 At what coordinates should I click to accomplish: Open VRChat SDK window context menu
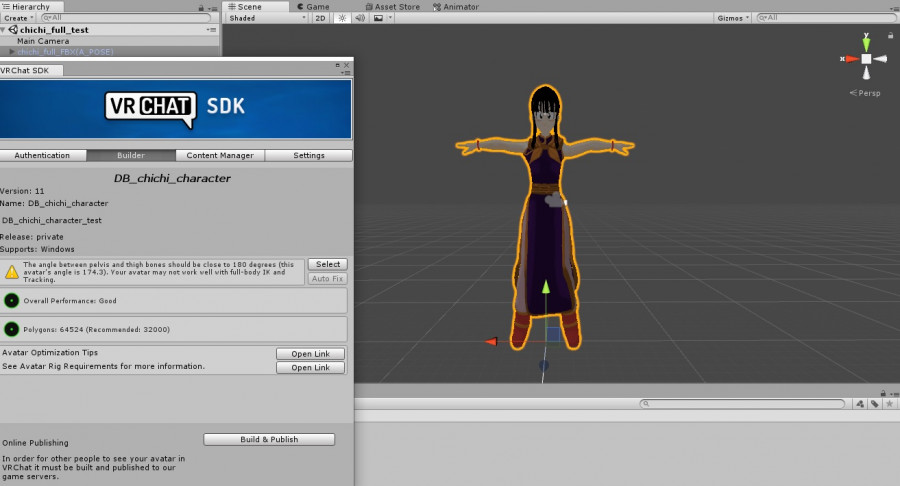346,73
